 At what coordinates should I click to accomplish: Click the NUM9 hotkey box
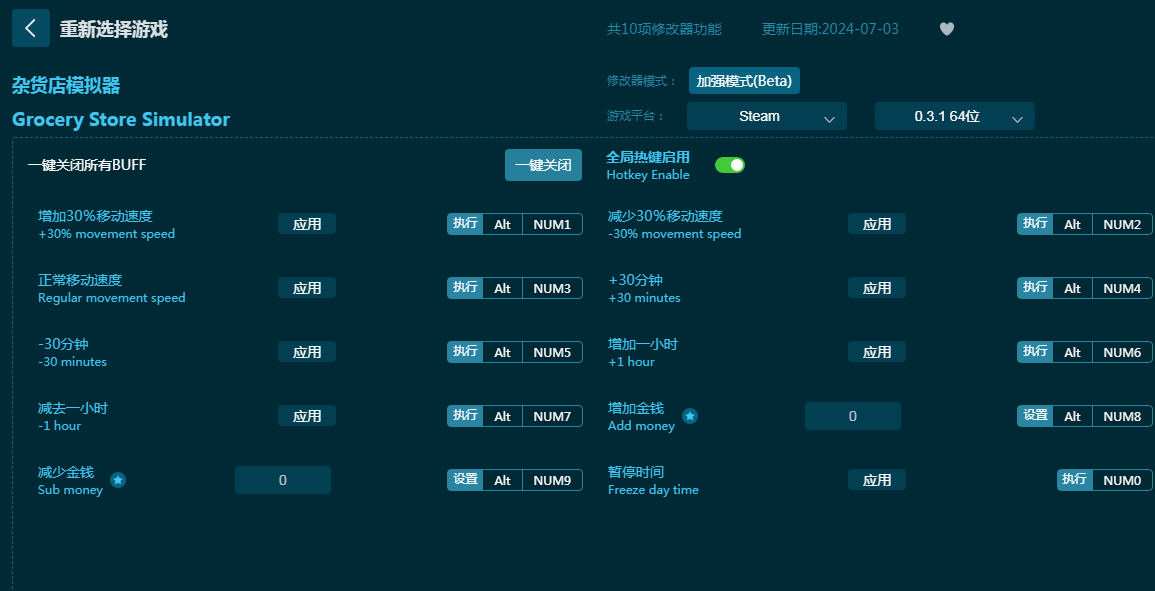click(552, 480)
